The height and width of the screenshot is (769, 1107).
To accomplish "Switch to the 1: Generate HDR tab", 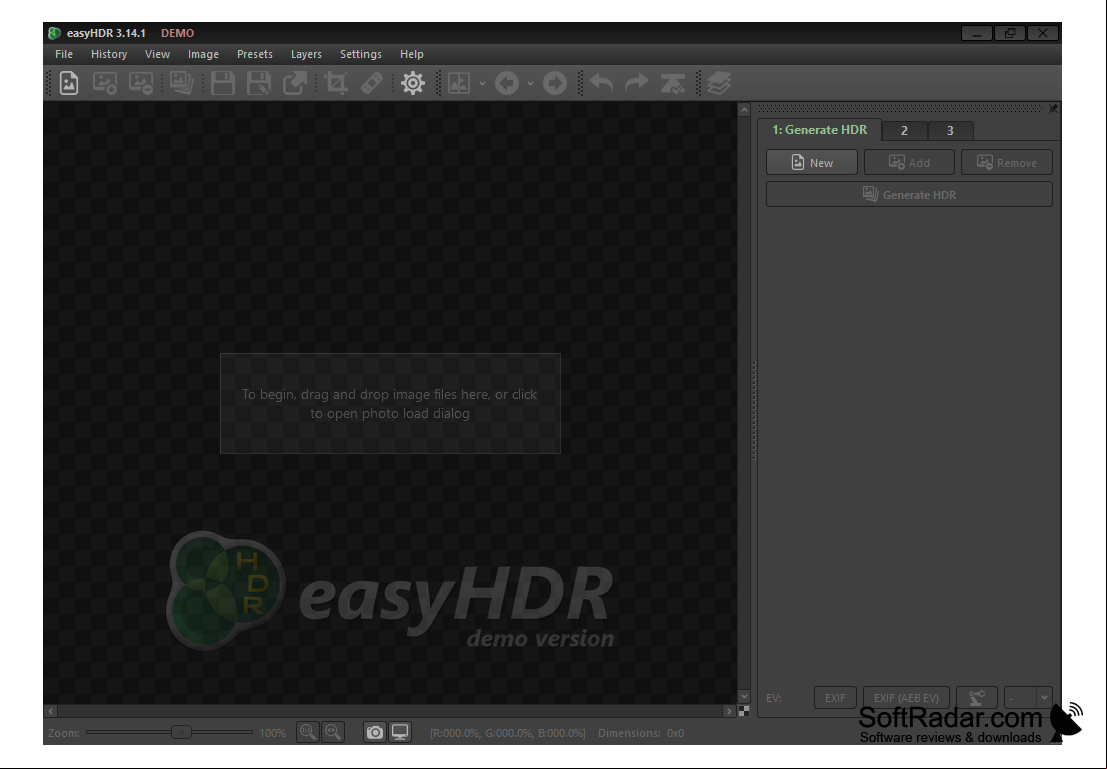I will (x=819, y=130).
